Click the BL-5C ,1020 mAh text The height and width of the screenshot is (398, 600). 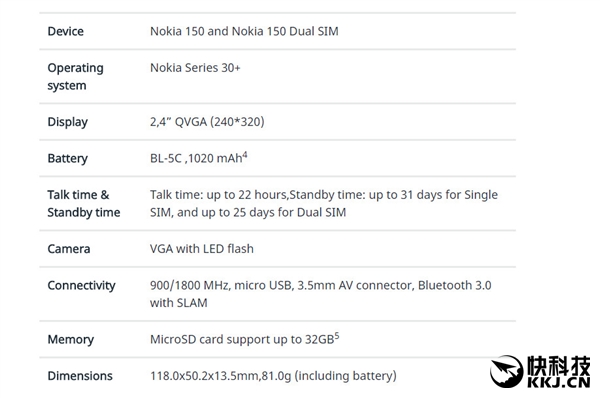(196, 158)
